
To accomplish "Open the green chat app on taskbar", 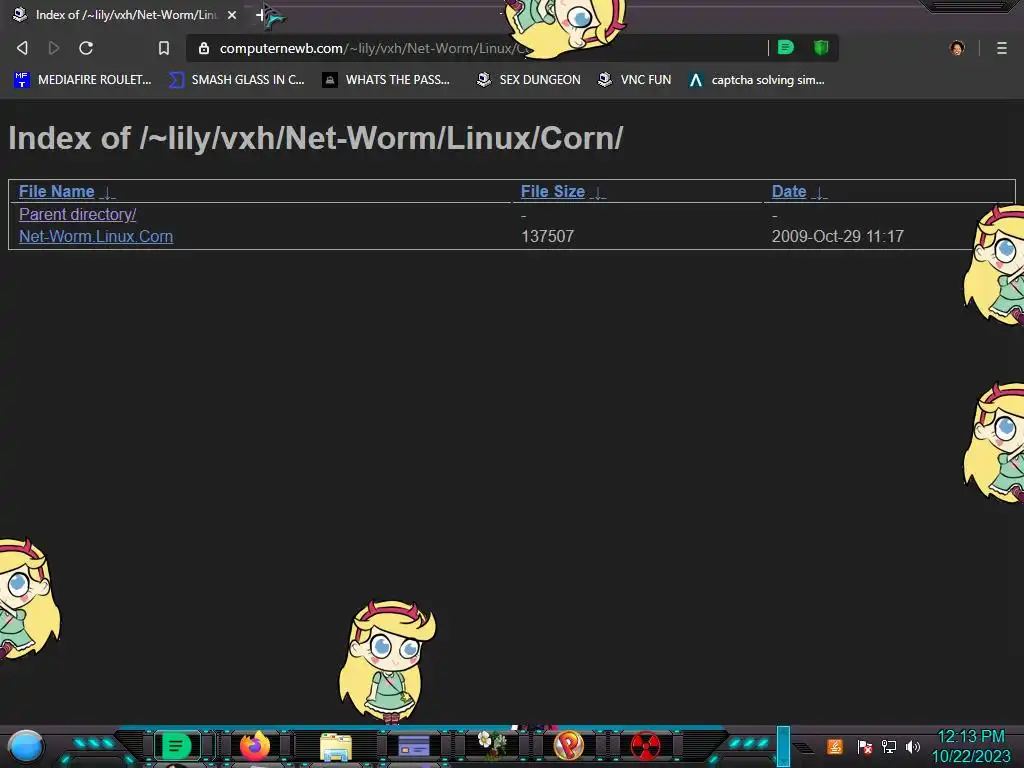I will coord(176,746).
